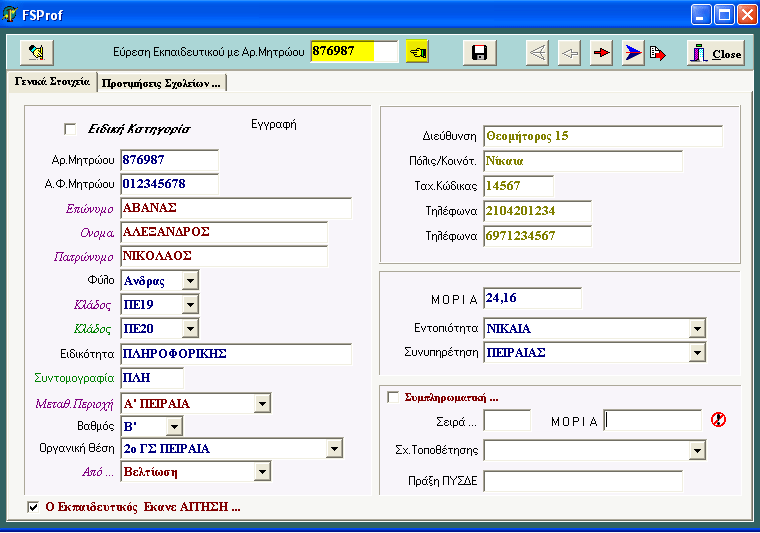Screen dimensions: 760x533
Task: Expand the Οργανική θέση dropdown list
Action: click(334, 449)
